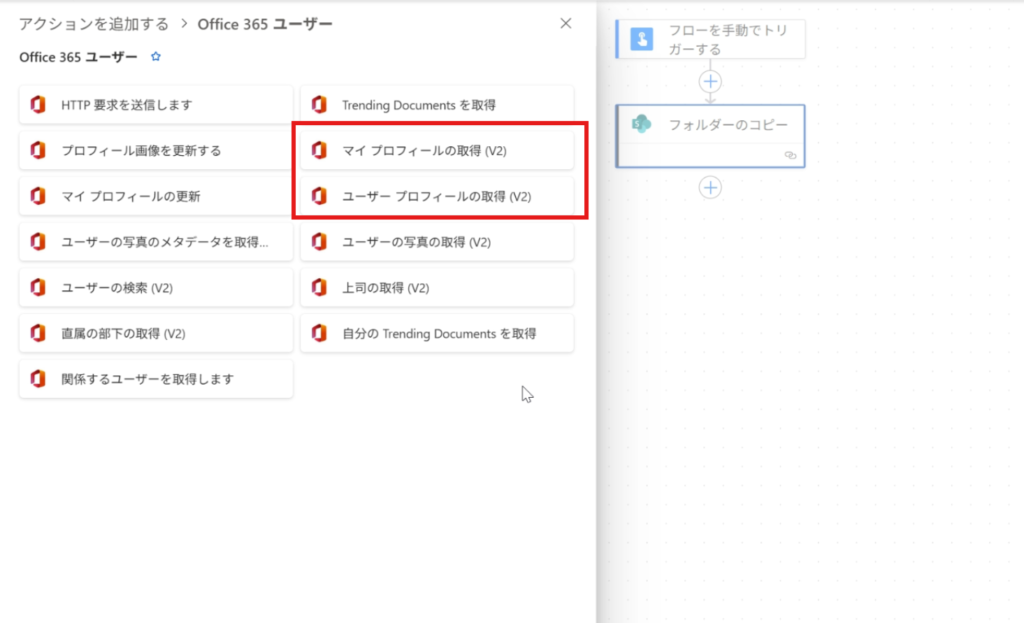Click Office icon of 関係するユーザーを取得します
This screenshot has width=1024, height=623.
[38, 379]
